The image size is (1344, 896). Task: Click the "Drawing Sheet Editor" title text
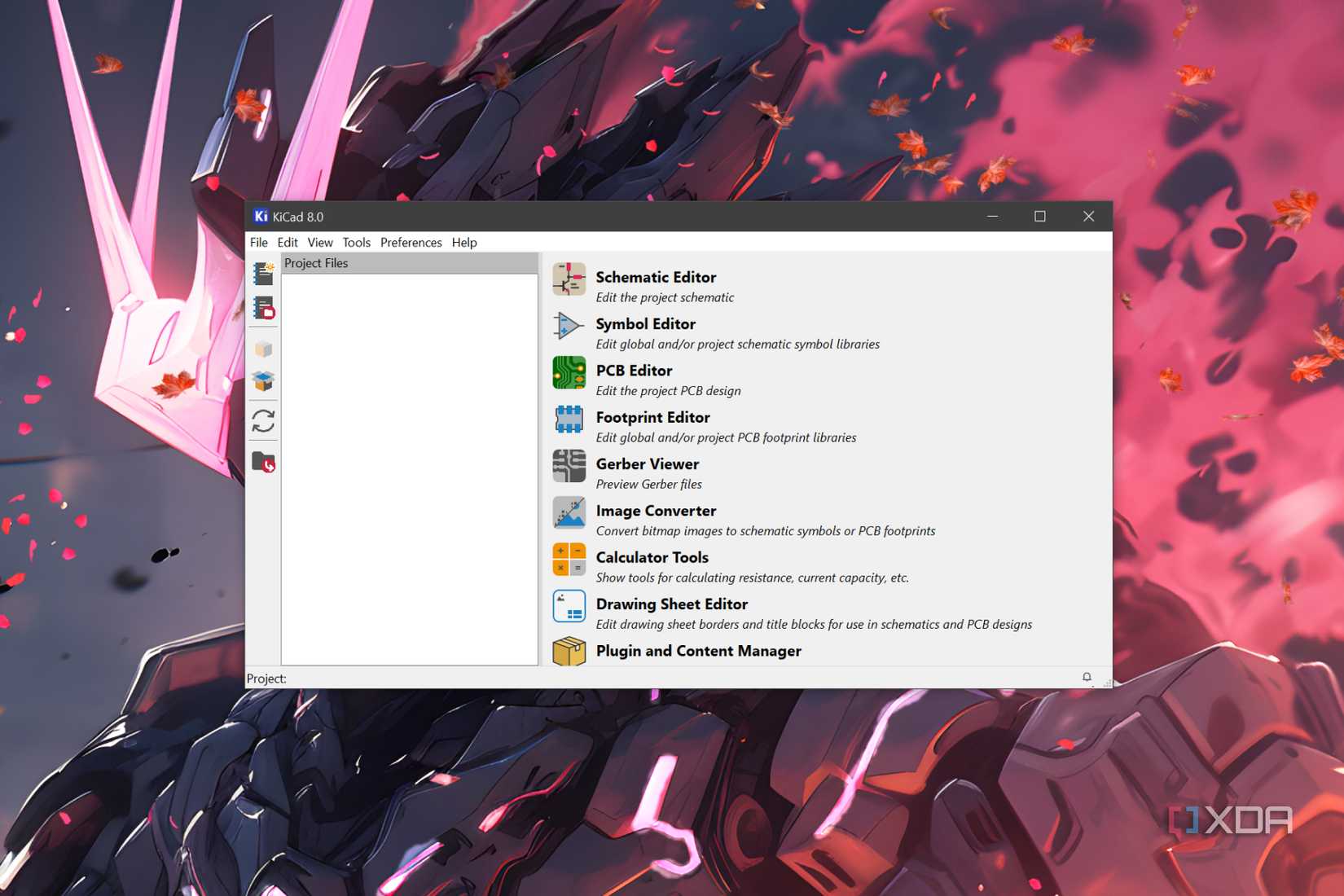click(x=672, y=604)
